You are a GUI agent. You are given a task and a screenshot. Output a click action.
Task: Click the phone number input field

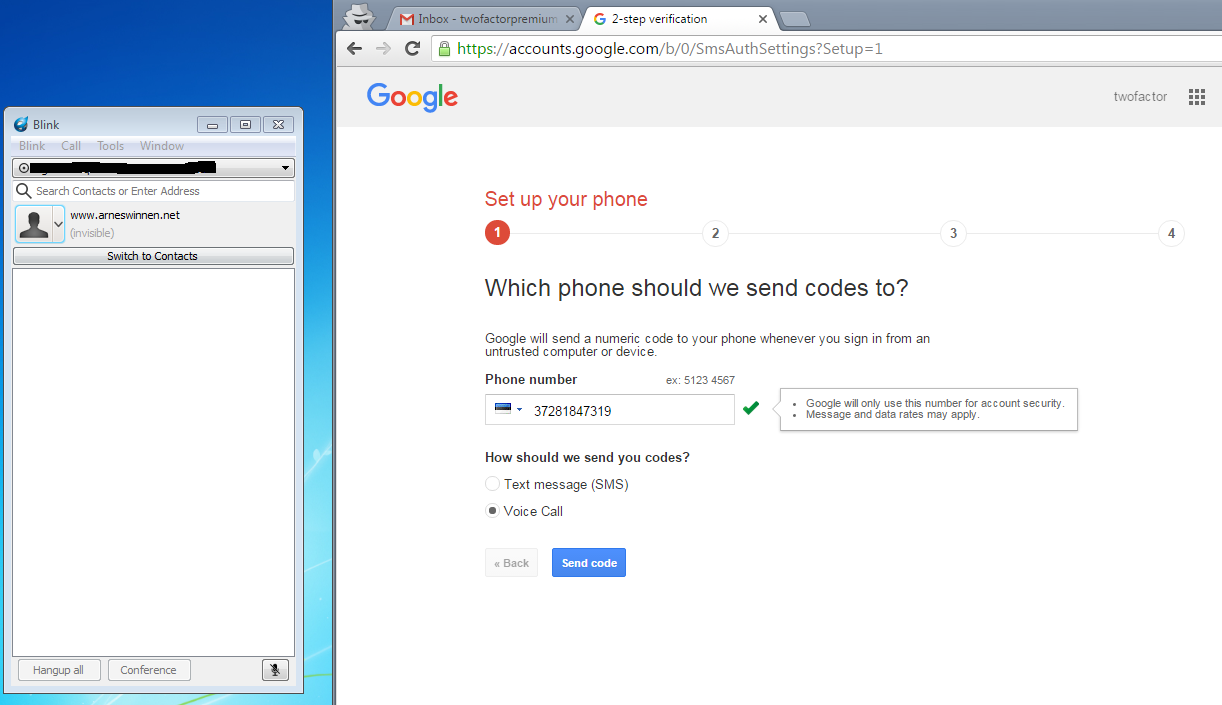click(x=610, y=410)
